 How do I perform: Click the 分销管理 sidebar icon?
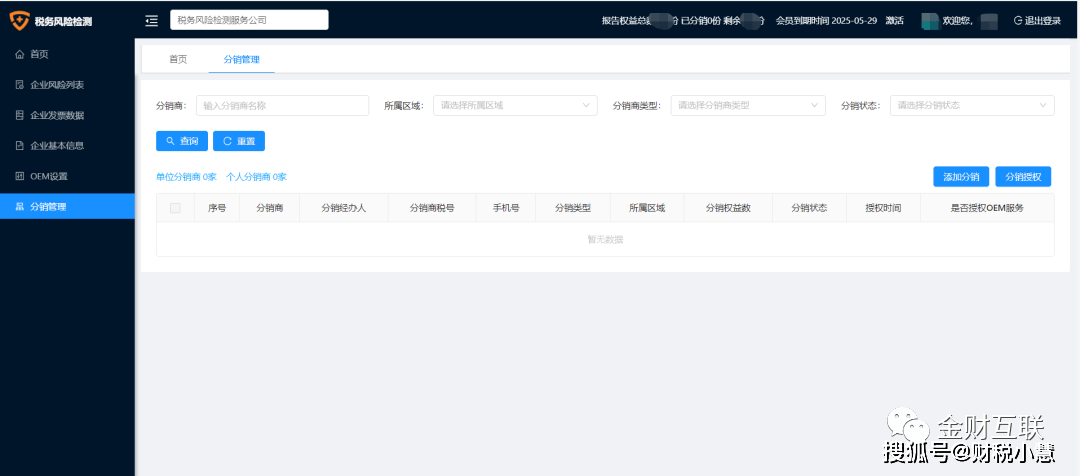pyautogui.click(x=20, y=207)
